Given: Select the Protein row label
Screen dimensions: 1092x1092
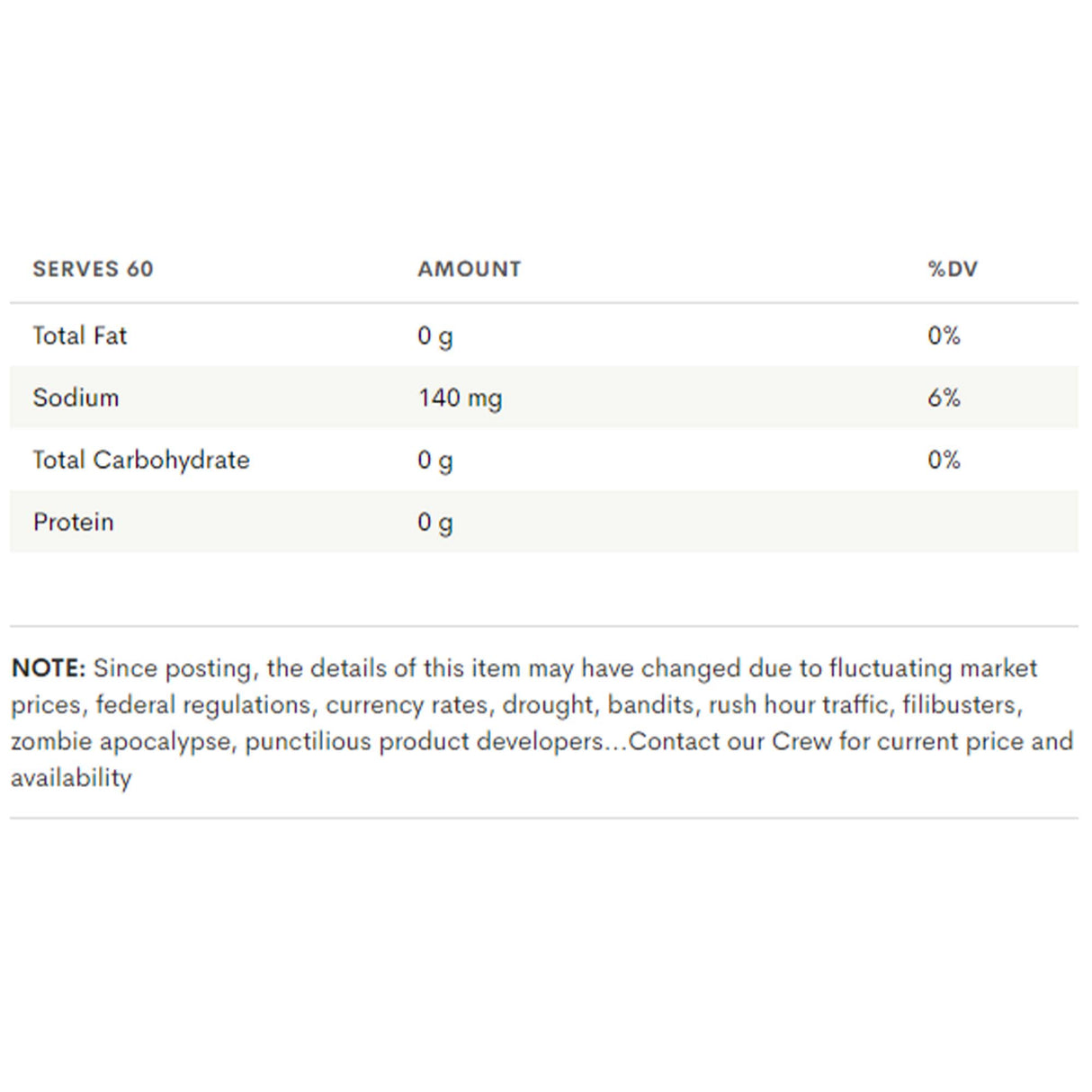Looking at the screenshot, I should coord(73,522).
